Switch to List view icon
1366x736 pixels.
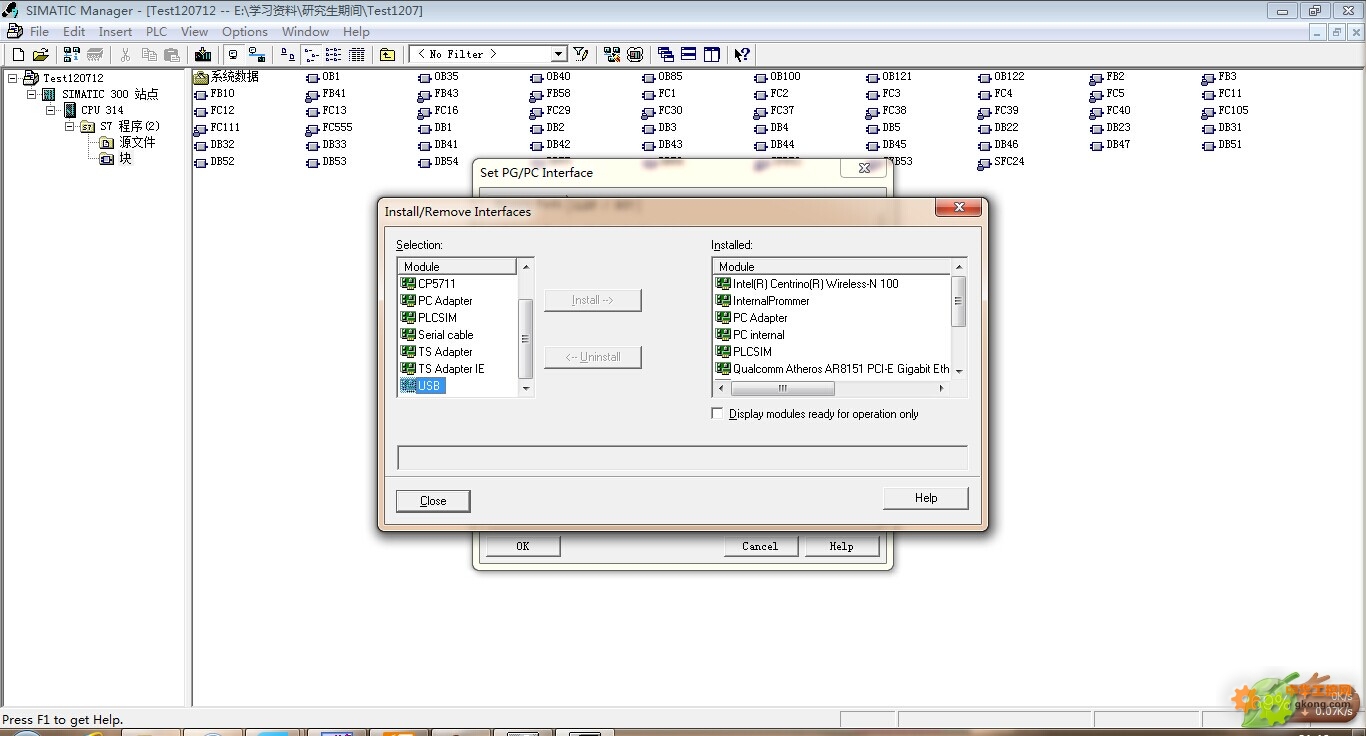(x=333, y=54)
